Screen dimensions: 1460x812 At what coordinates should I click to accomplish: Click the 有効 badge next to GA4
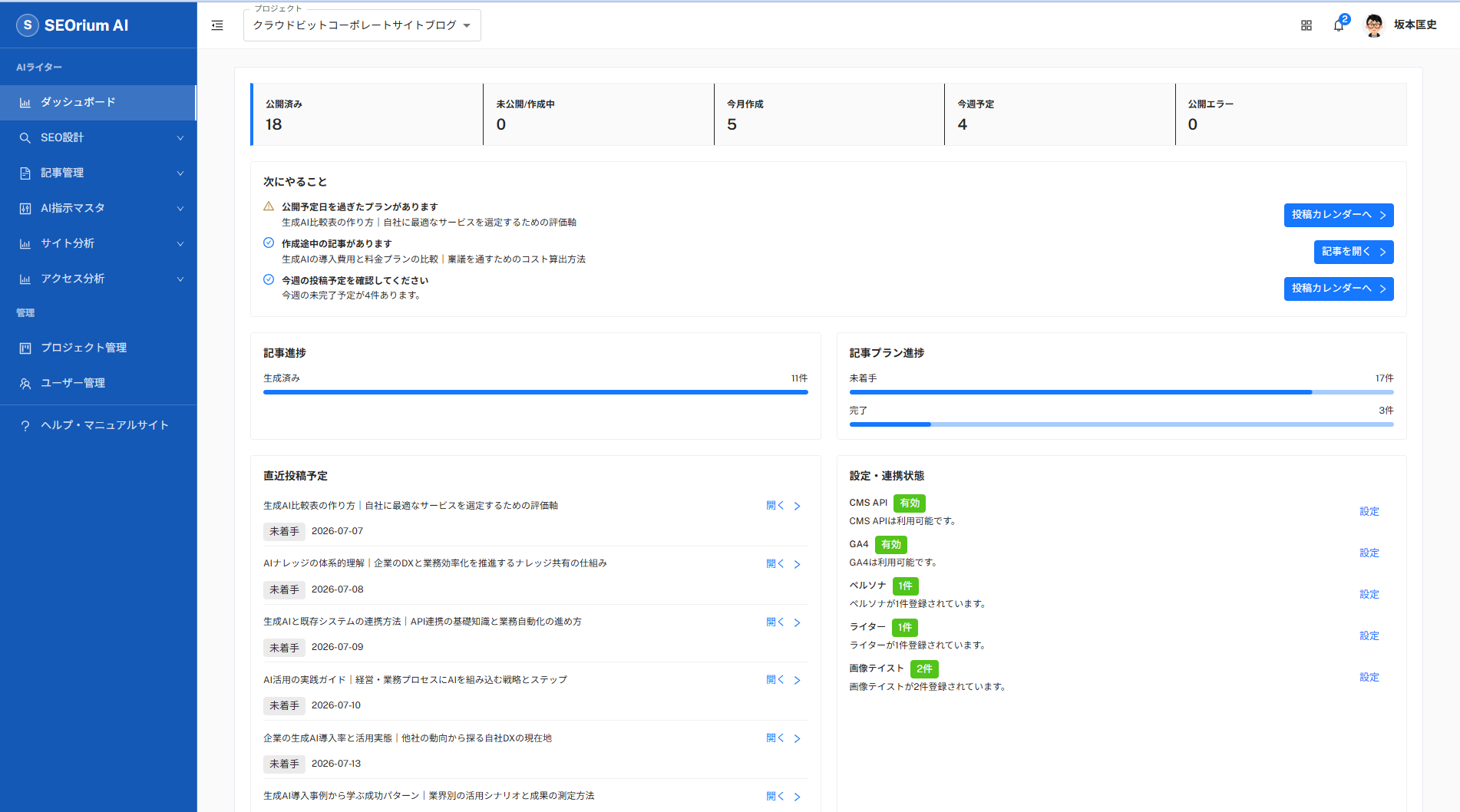tap(891, 545)
